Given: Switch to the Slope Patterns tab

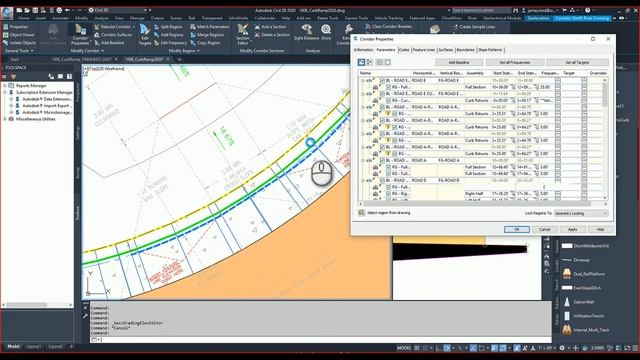Looking at the screenshot, I should pyautogui.click(x=490, y=50).
